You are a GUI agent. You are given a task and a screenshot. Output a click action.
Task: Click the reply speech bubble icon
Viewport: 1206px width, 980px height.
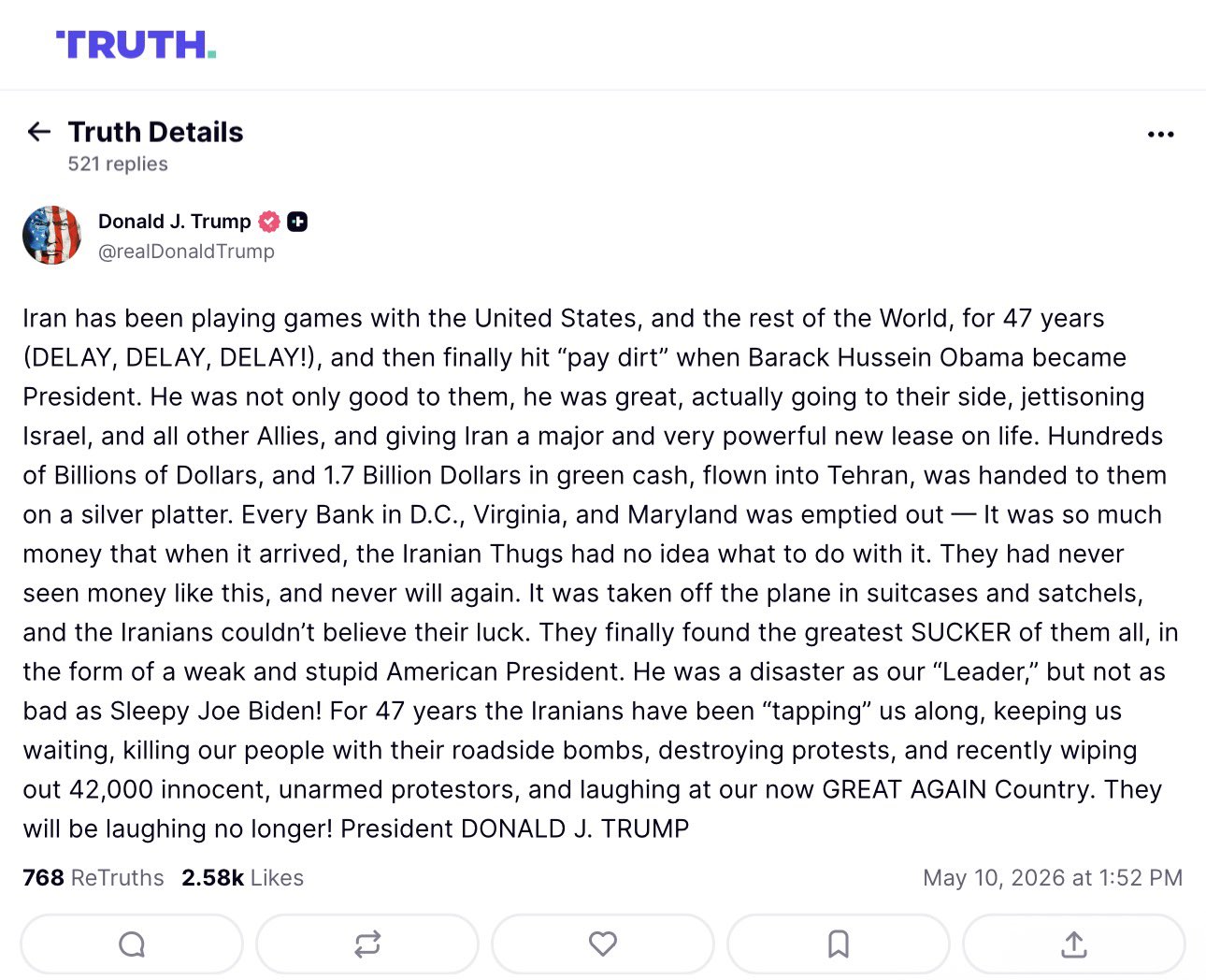132,944
